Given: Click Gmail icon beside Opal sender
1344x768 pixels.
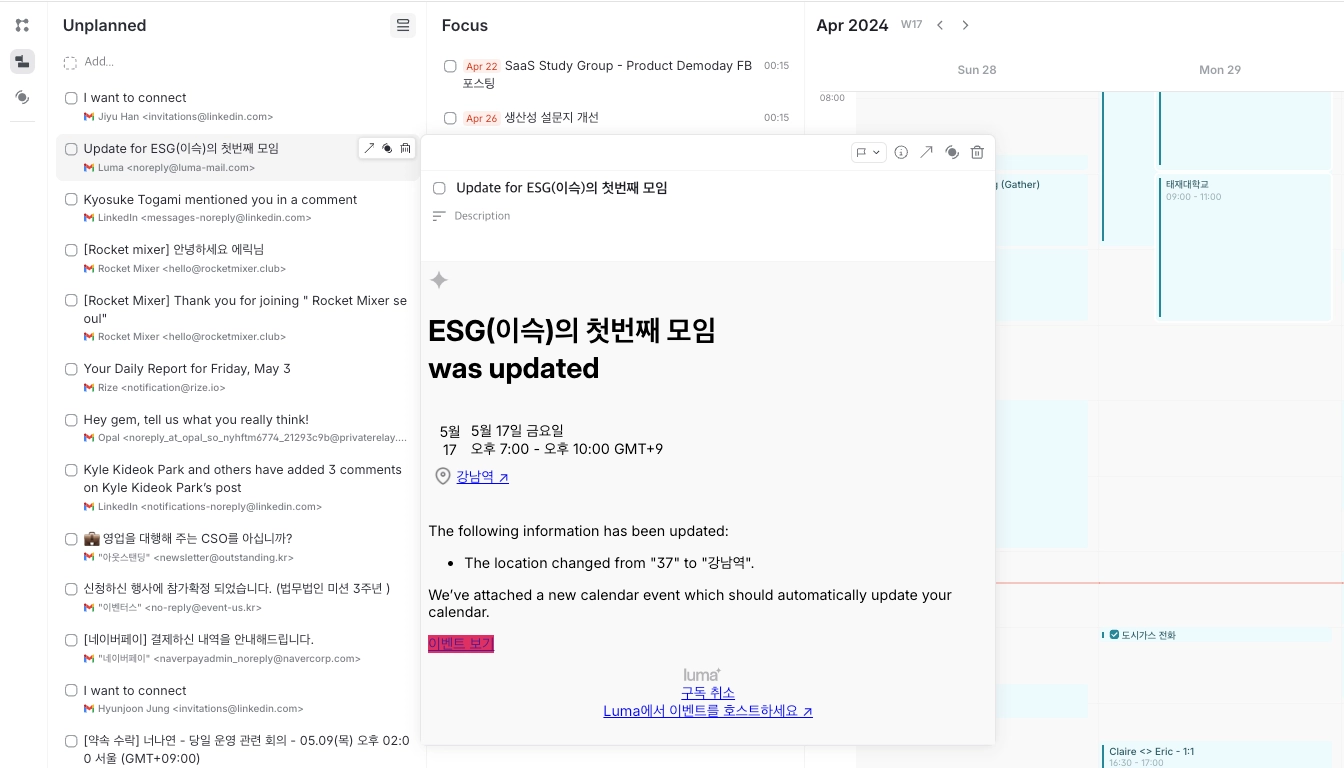Looking at the screenshot, I should pos(89,438).
